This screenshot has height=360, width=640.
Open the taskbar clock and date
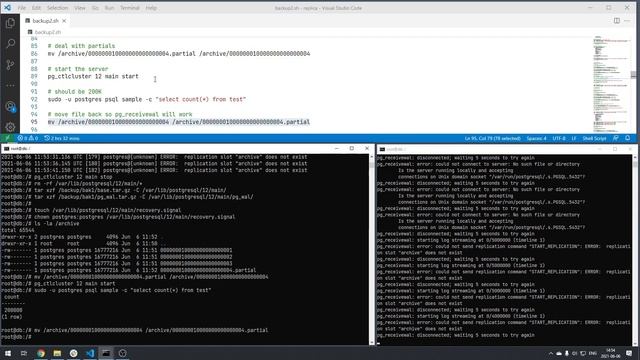610,353
